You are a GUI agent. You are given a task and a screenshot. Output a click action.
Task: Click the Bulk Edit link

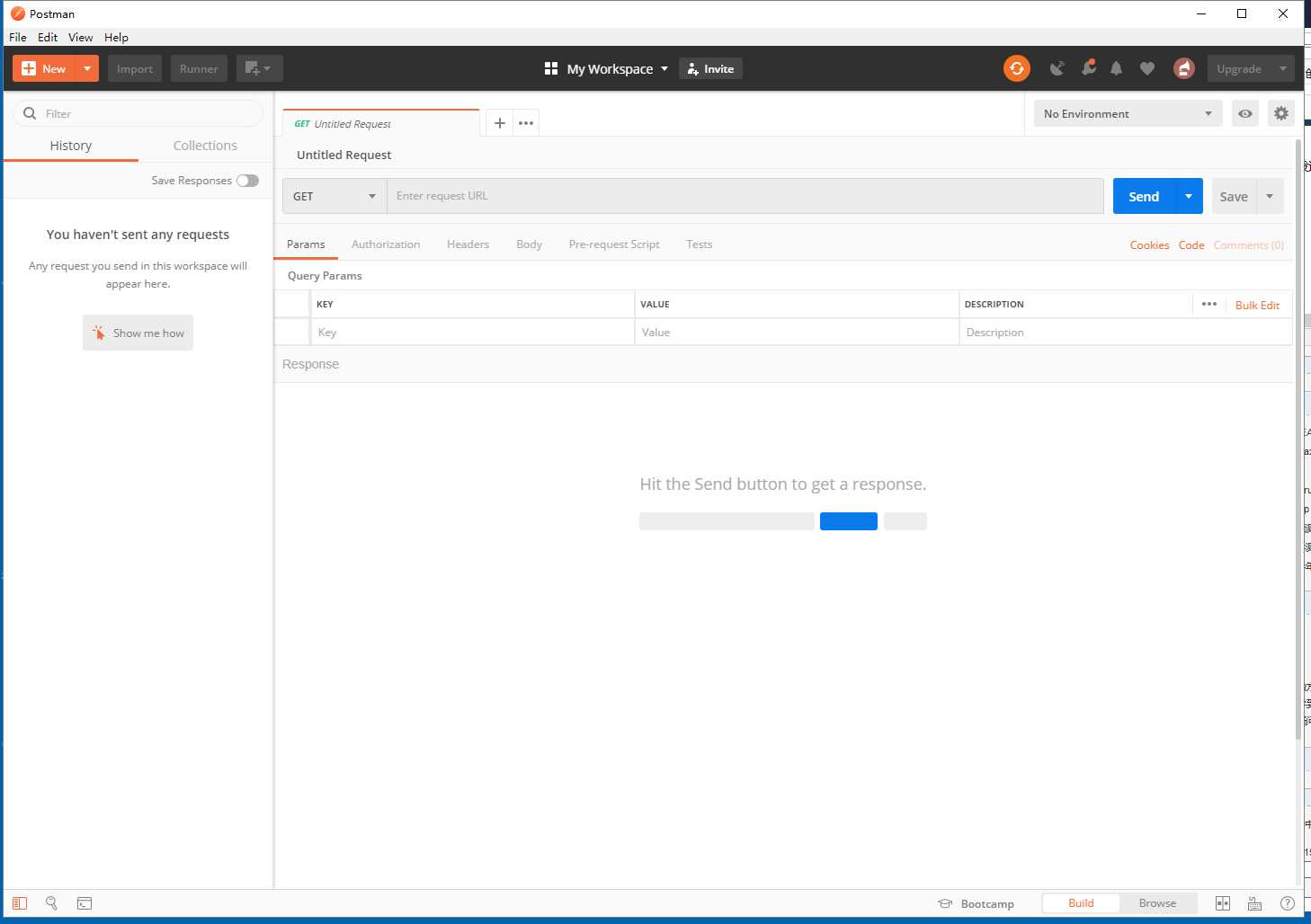(x=1257, y=305)
